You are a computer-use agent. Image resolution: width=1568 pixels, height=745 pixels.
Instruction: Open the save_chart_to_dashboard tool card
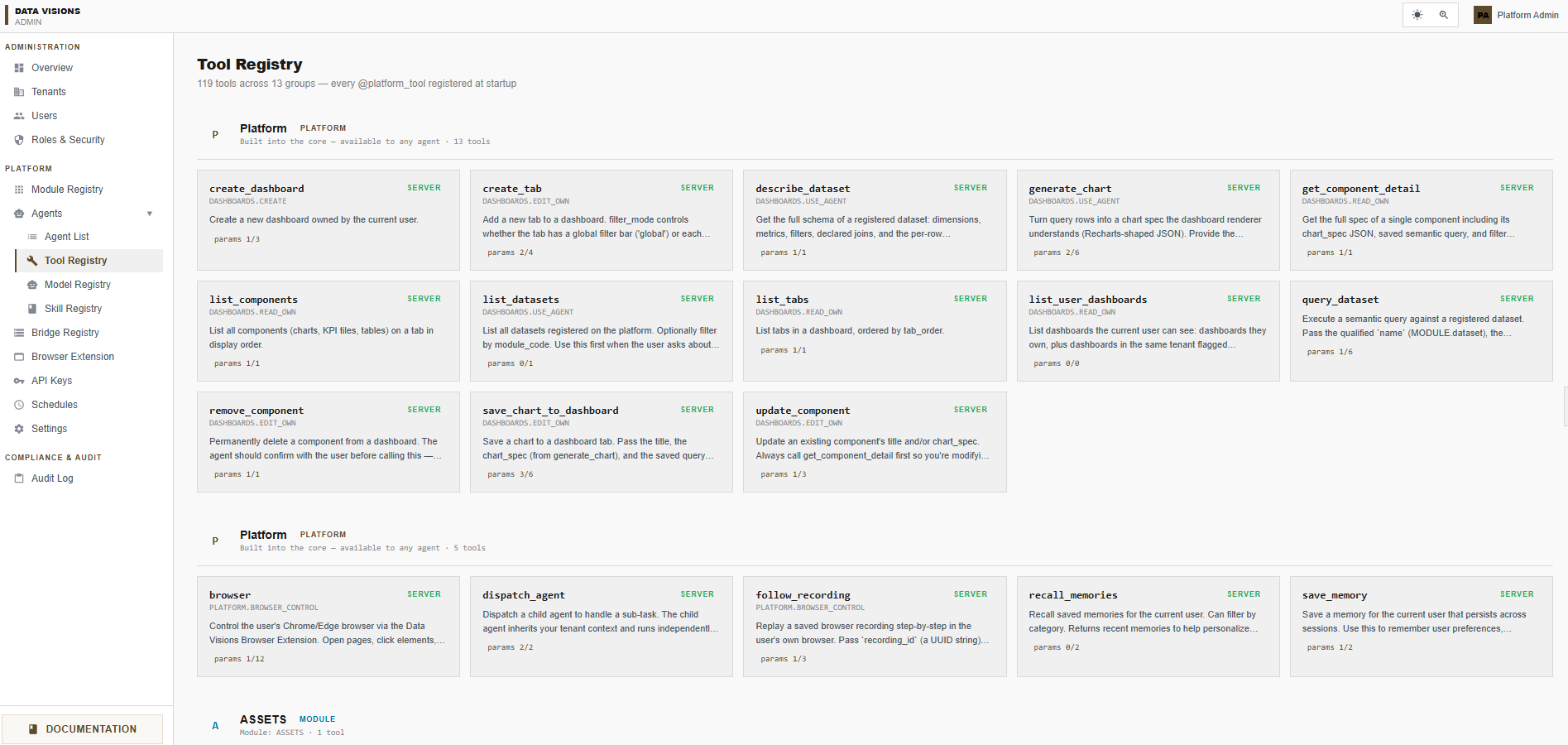602,442
